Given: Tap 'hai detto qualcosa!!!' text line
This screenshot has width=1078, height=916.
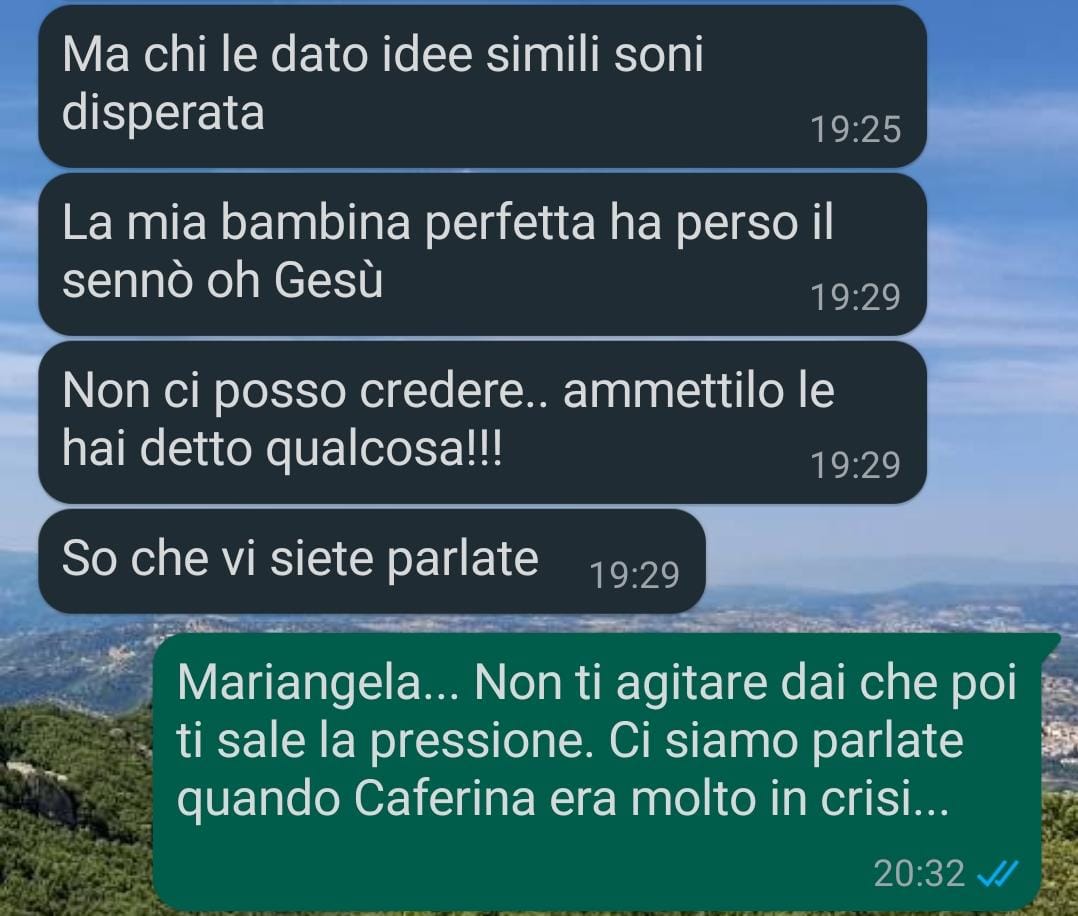Looking at the screenshot, I should [282, 448].
